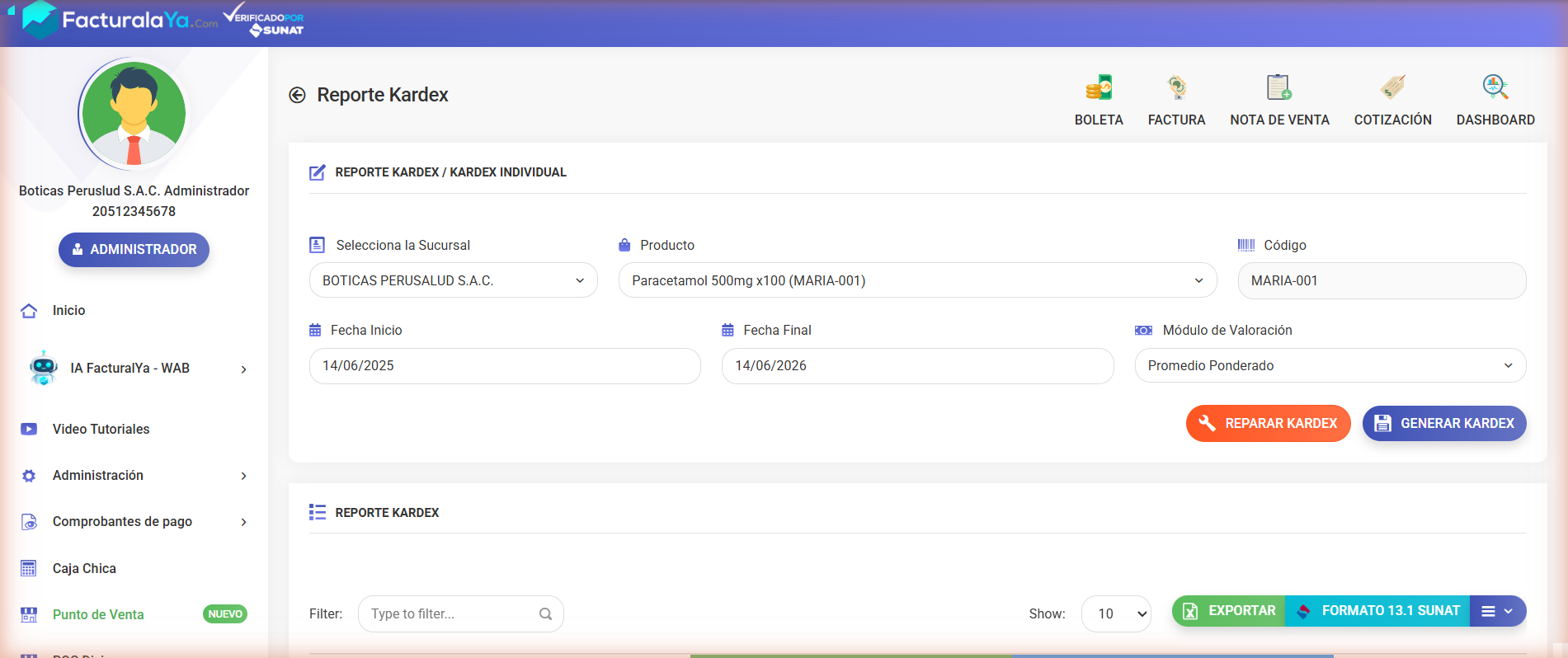The width and height of the screenshot is (1568, 658).
Task: Expand the Administración submenu chevron
Action: (x=243, y=476)
